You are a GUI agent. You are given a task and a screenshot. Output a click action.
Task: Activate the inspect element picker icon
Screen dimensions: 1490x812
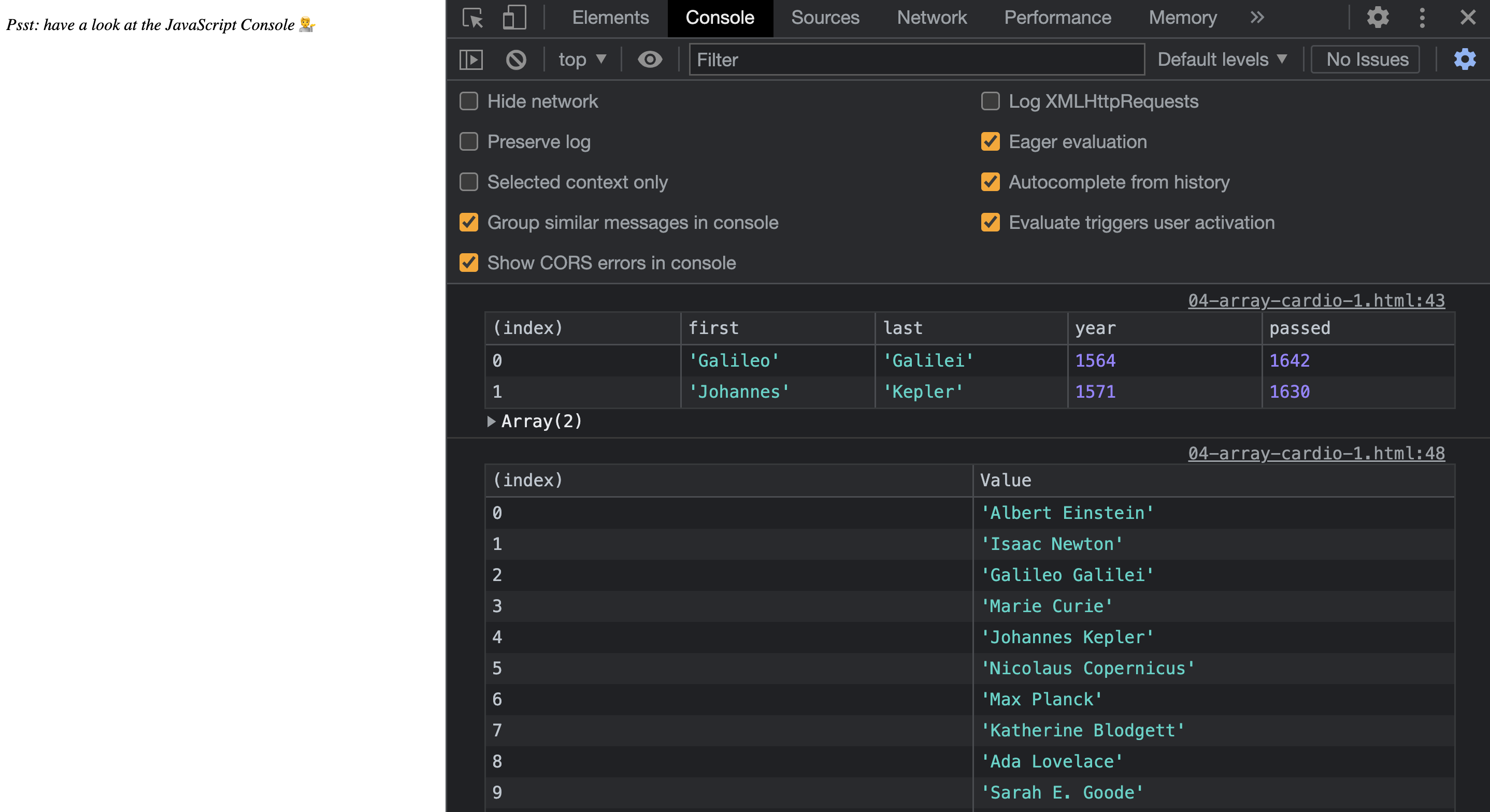pos(472,18)
